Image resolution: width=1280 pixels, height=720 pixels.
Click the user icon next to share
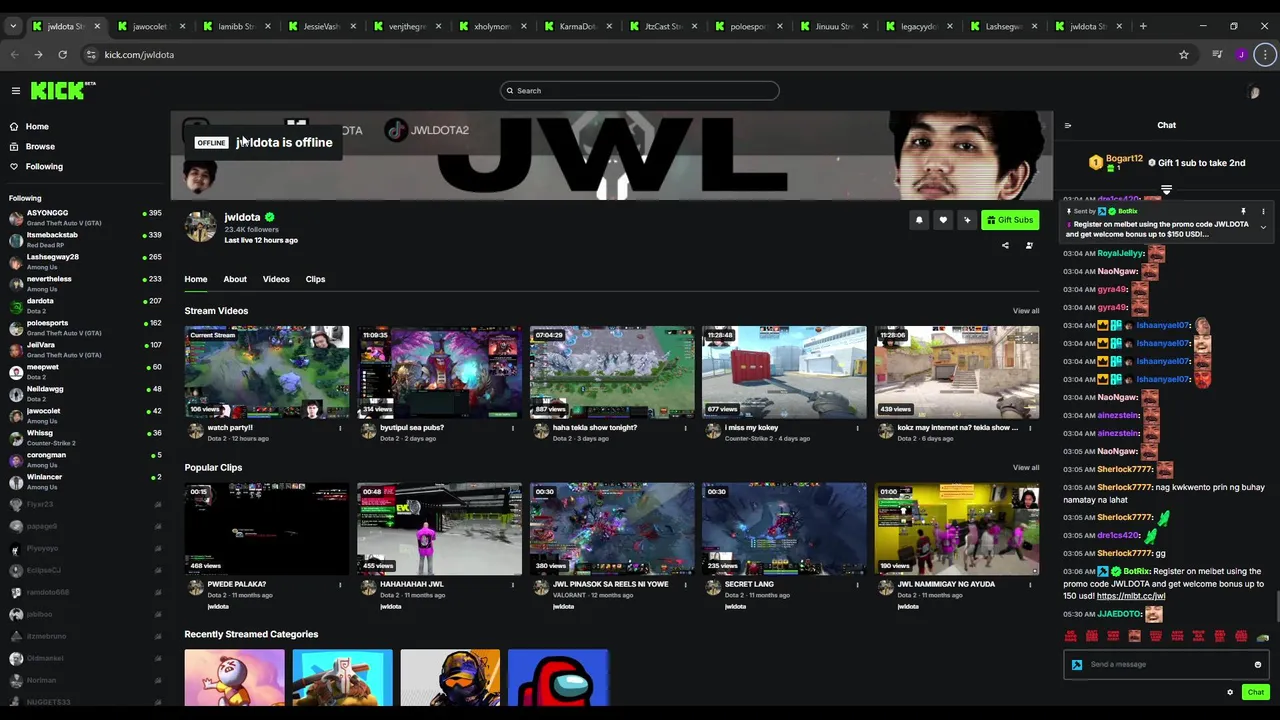click(x=1029, y=245)
